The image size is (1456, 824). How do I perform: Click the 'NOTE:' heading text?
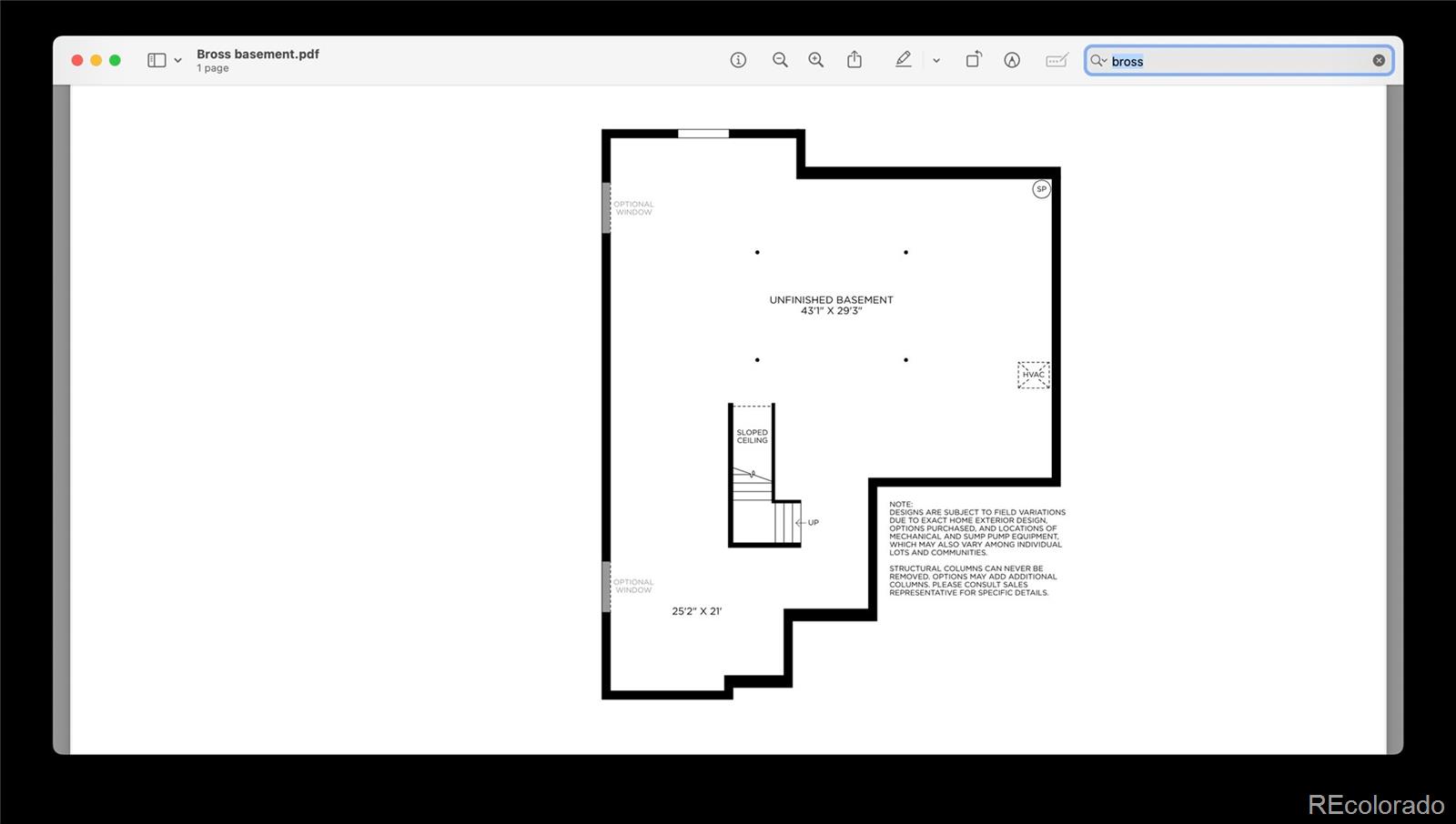(901, 504)
